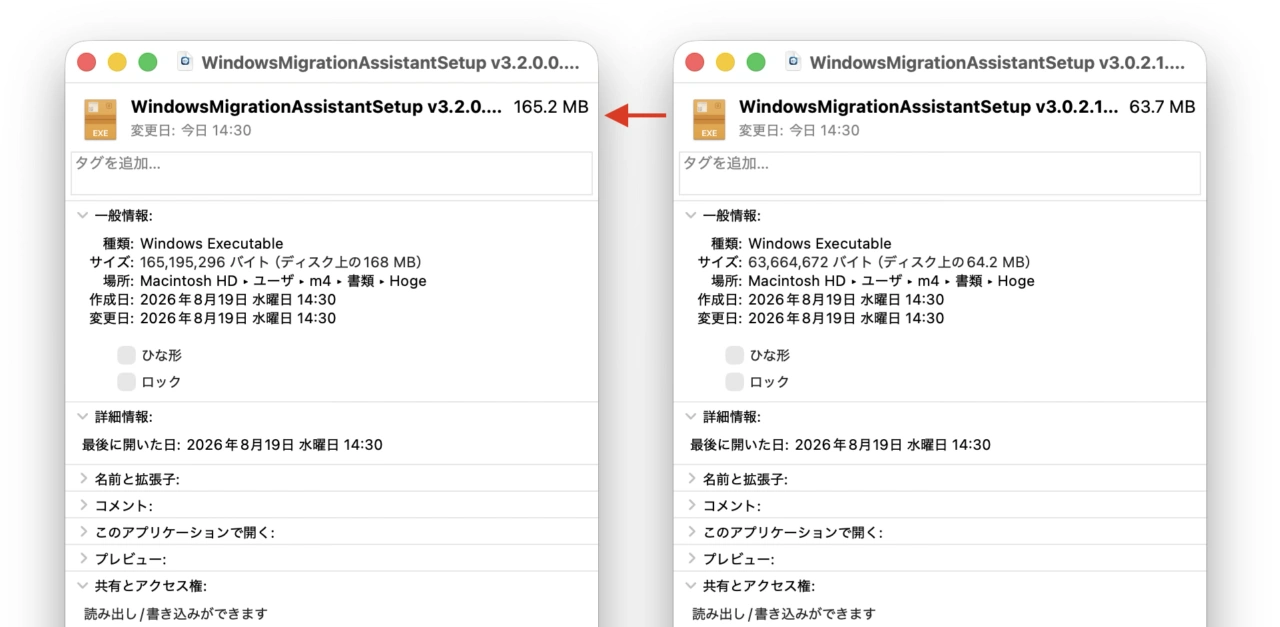The height and width of the screenshot is (627, 1280).
Task: Click Windows Executable kind in v3.0.2.1 window
Action: point(820,243)
